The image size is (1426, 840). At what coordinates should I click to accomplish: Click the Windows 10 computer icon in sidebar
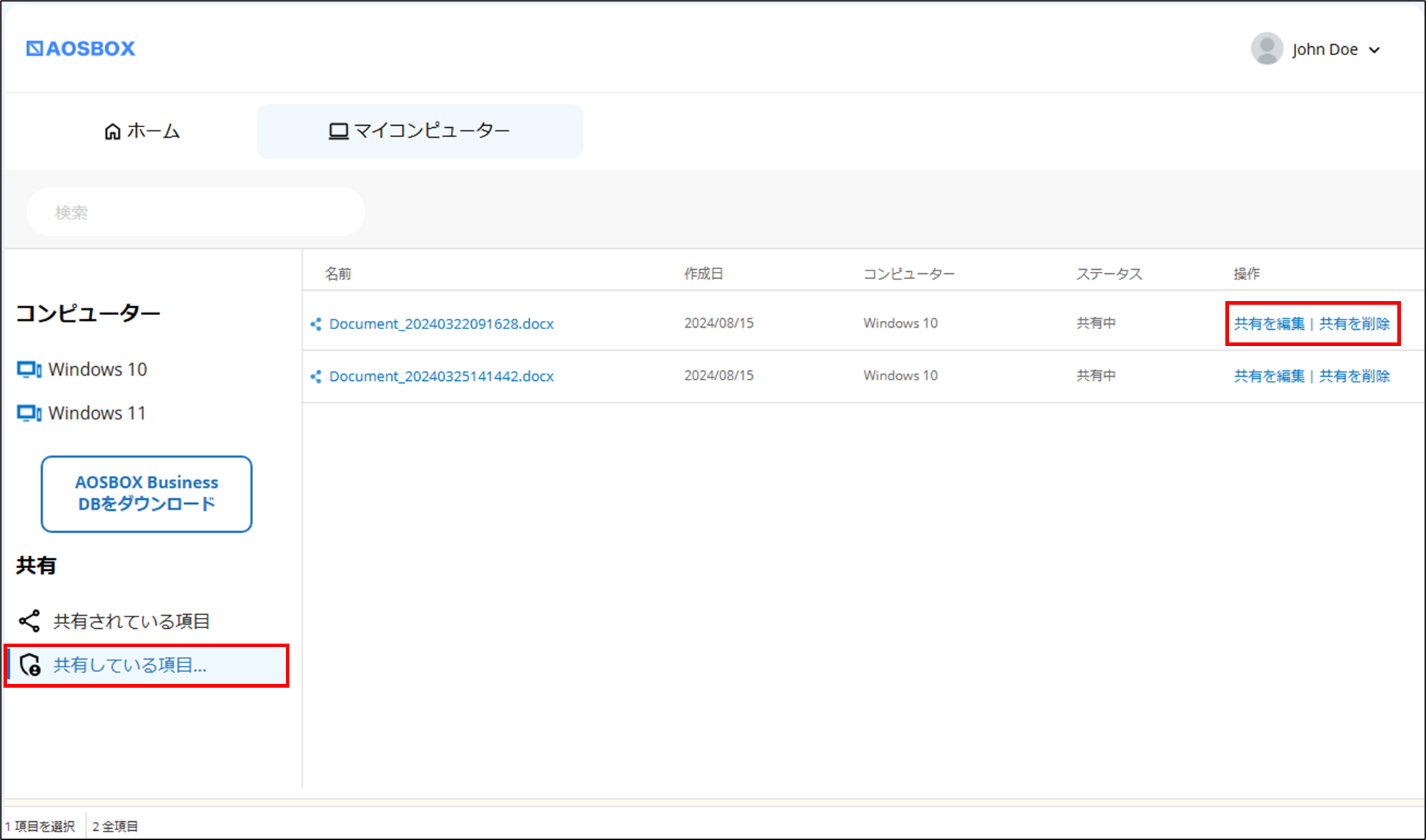(29, 370)
